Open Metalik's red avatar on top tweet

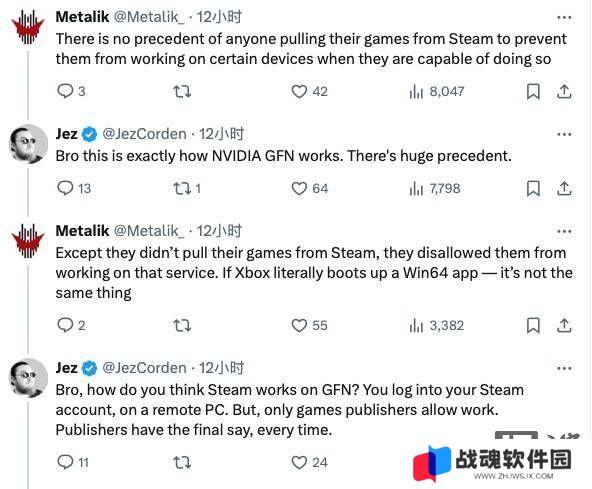[x=28, y=27]
